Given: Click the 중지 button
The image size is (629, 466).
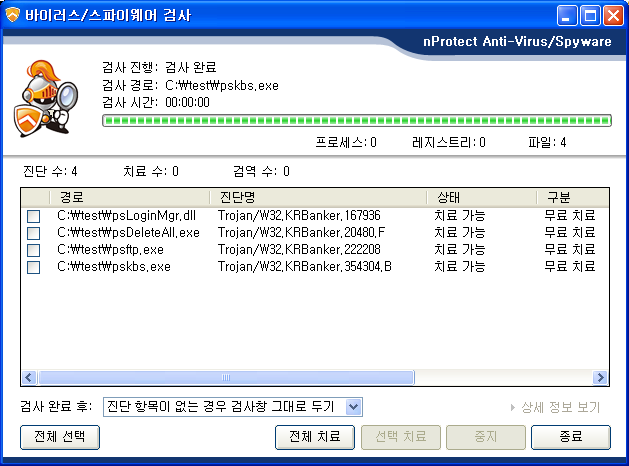Looking at the screenshot, I should pos(486,437).
